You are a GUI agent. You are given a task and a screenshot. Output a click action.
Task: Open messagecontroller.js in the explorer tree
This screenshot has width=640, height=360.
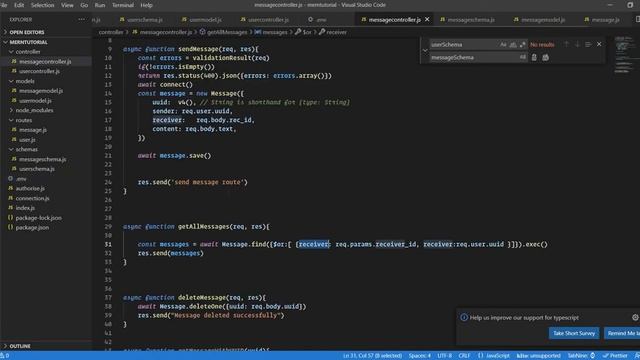[46, 62]
